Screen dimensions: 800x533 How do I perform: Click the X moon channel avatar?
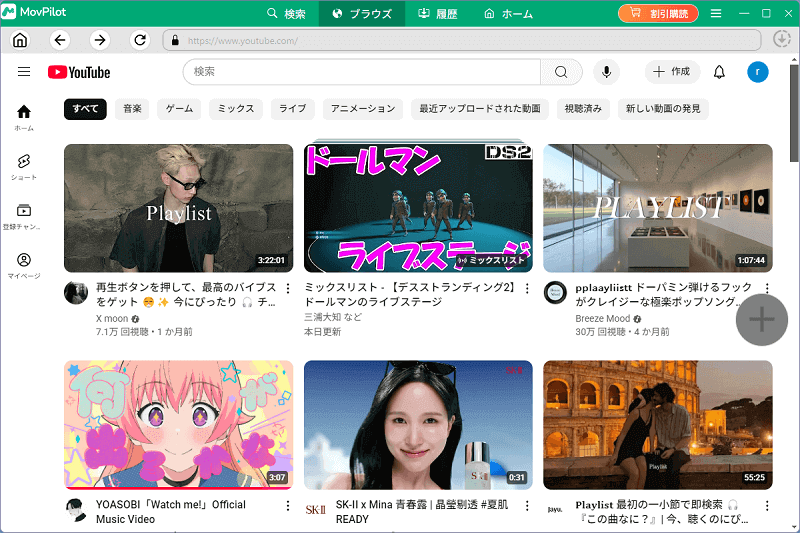(76, 293)
